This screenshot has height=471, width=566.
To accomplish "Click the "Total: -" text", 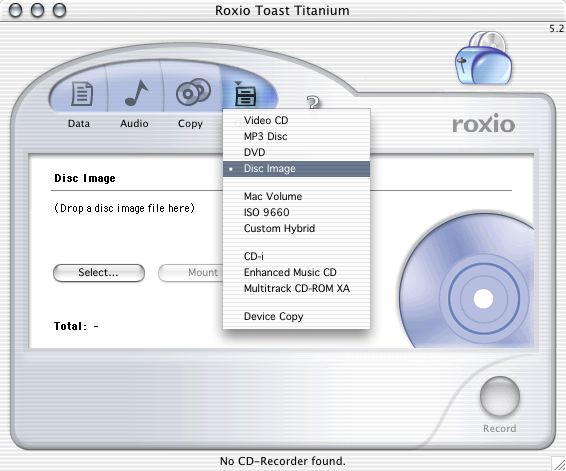I will (76, 326).
